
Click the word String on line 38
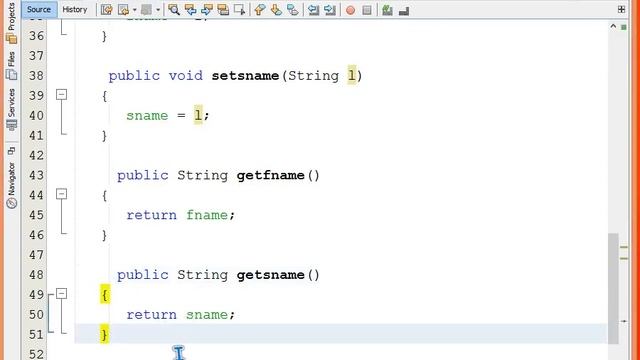pos(313,76)
